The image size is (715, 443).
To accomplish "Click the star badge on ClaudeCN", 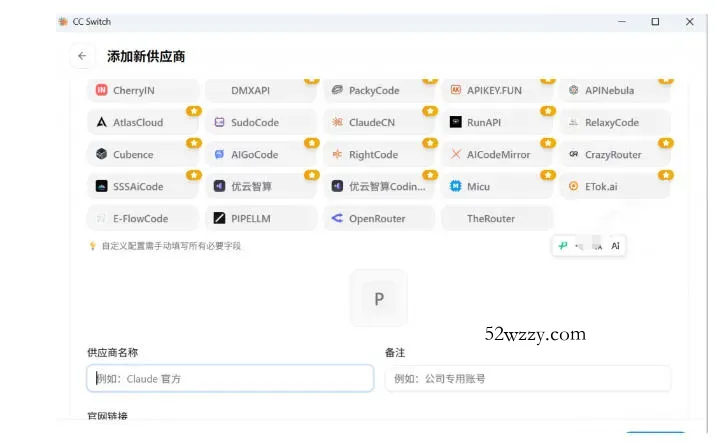I will [x=430, y=111].
